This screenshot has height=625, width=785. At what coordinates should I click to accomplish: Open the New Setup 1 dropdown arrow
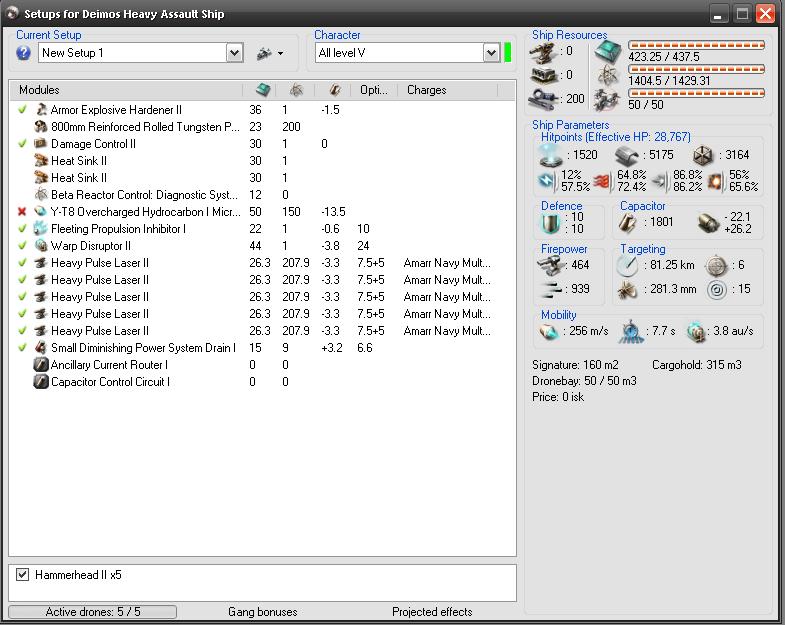coord(234,53)
